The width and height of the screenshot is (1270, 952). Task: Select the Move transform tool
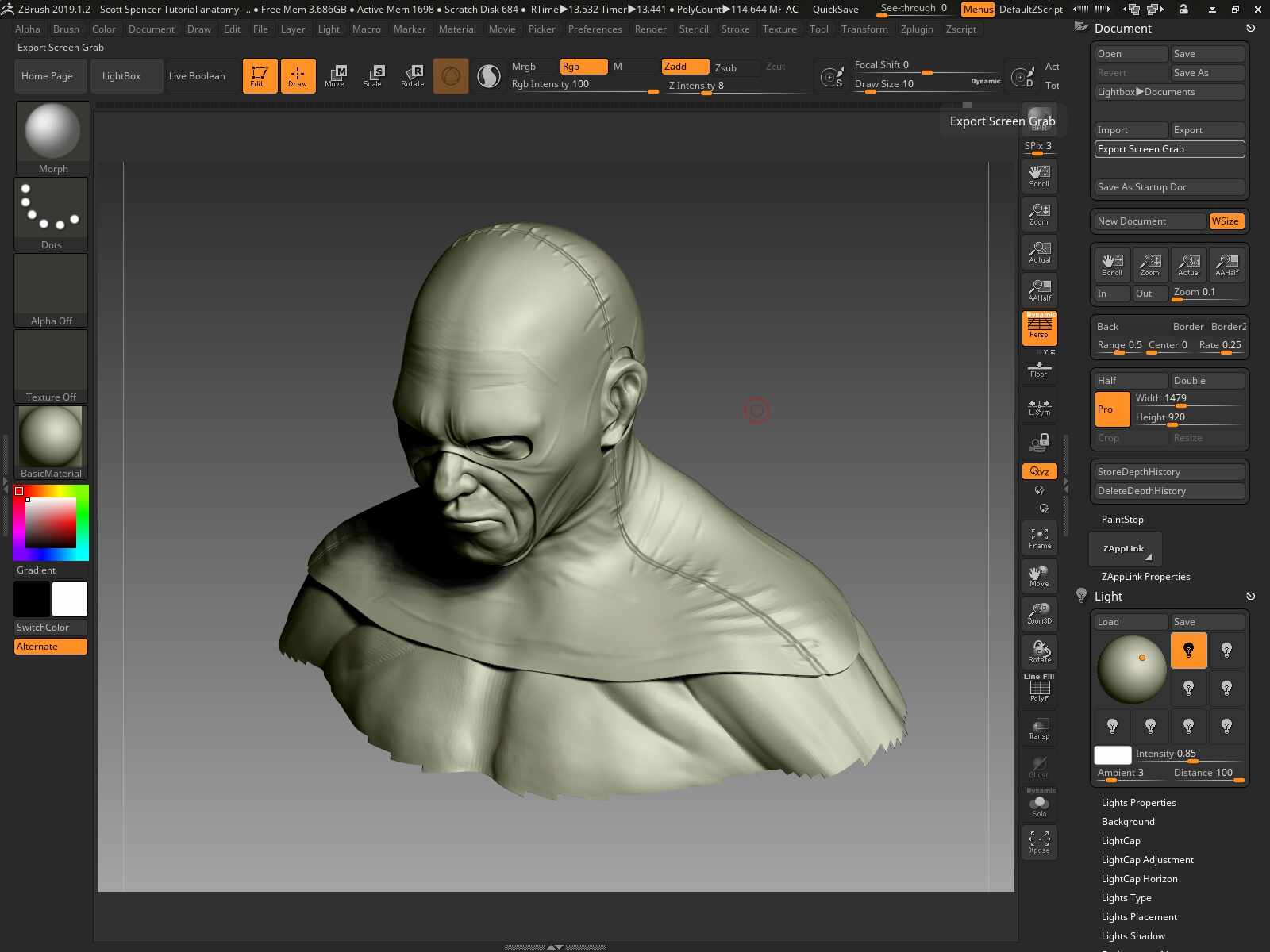[x=334, y=76]
